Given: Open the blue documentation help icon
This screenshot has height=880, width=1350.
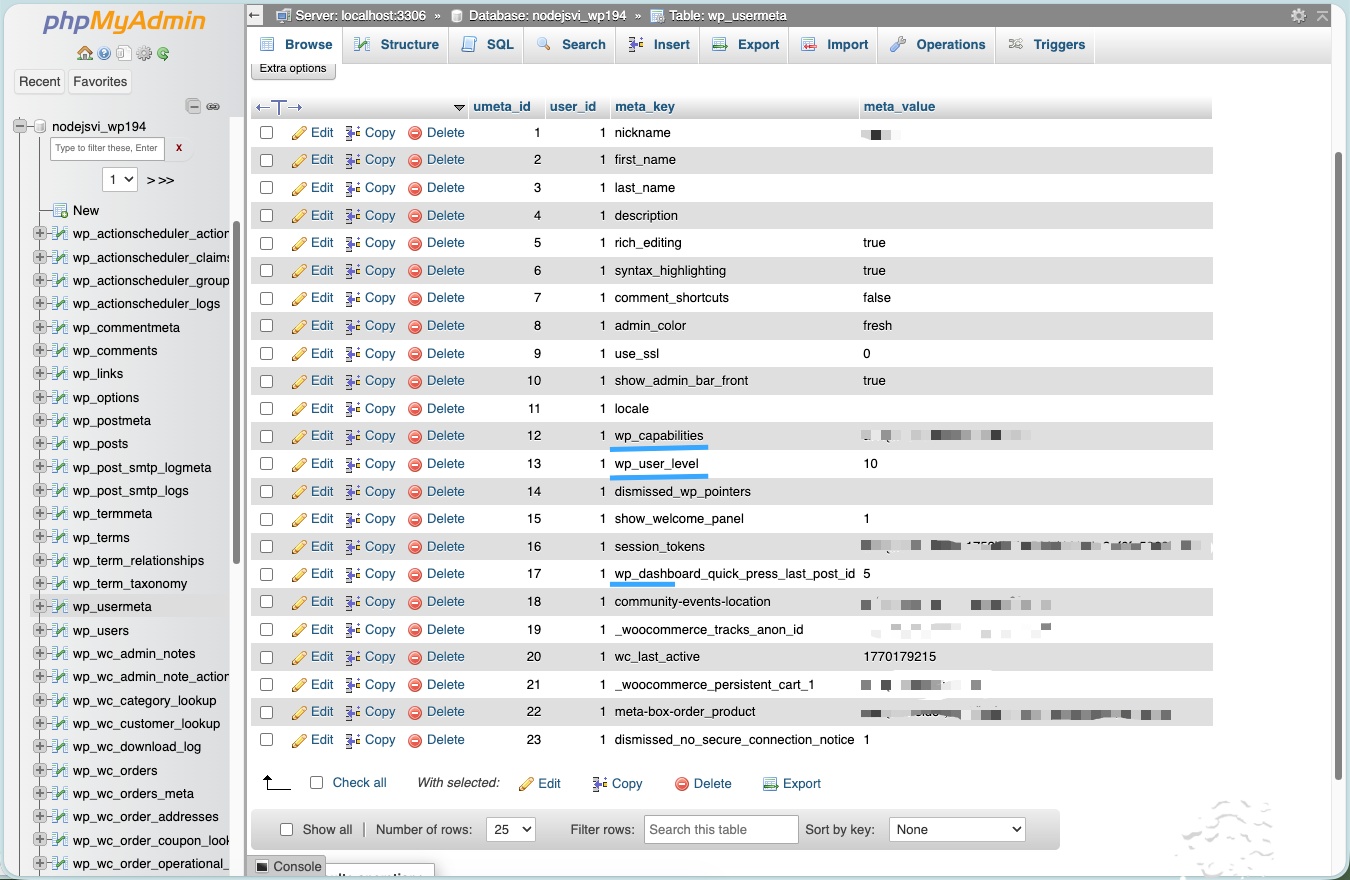Looking at the screenshot, I should tap(104, 54).
